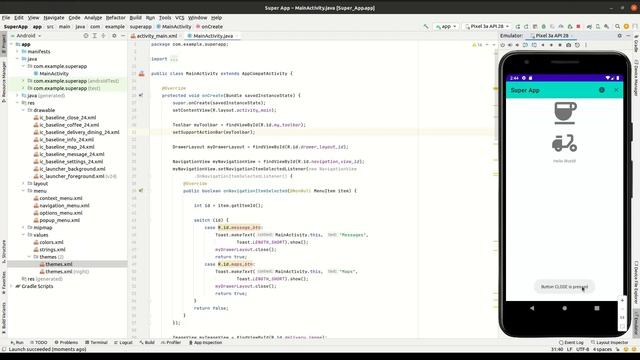The image size is (640, 360).
Task: Tap the coffee cup image in the emulator
Action: [565, 113]
